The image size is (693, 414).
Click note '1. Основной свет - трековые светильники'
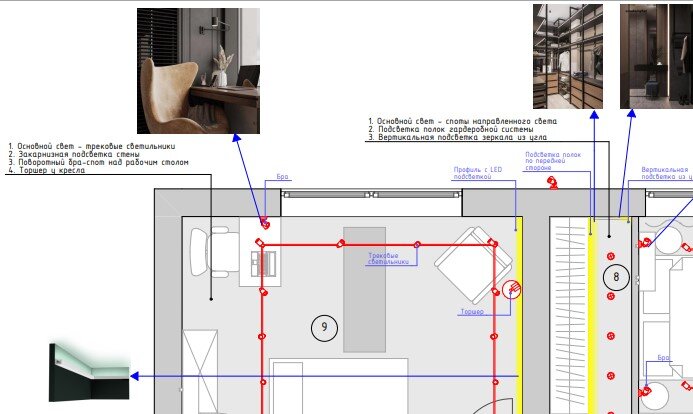(x=91, y=146)
